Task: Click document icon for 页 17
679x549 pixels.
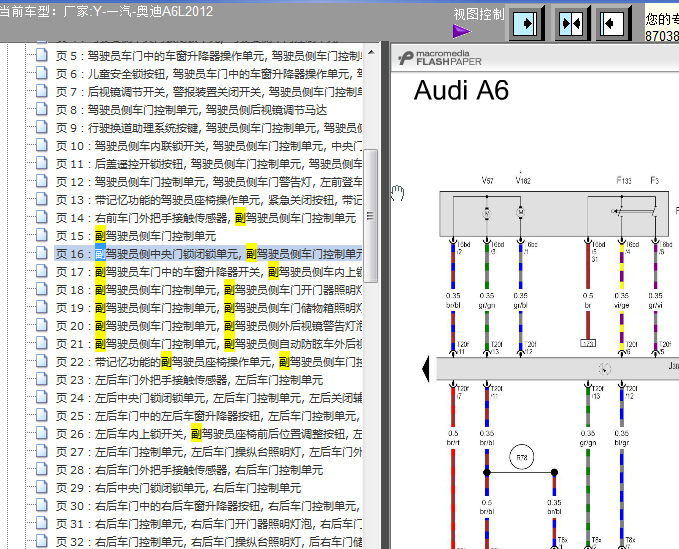Action: [42, 271]
